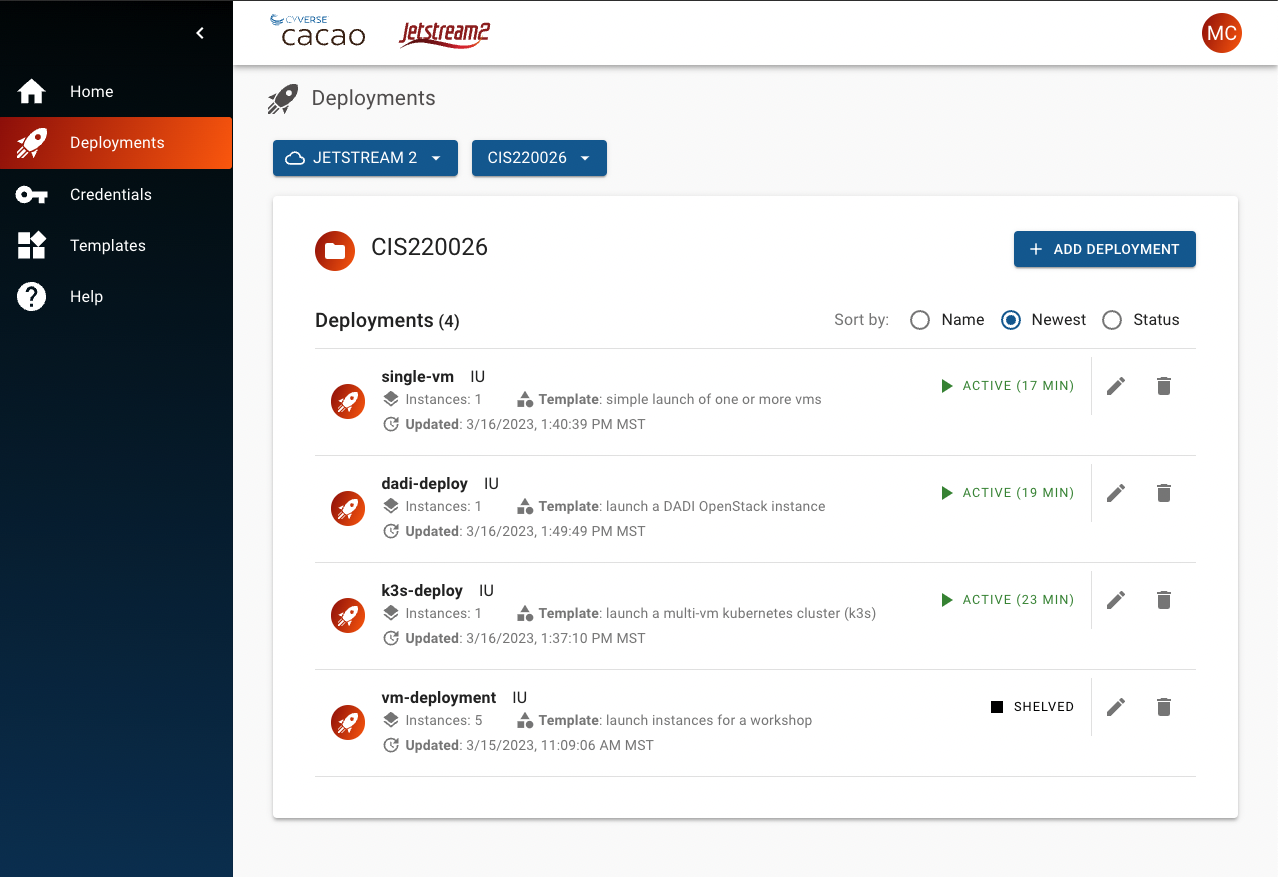Viewport: 1278px width, 877px height.
Task: Go to Home in the sidebar
Action: click(x=91, y=92)
